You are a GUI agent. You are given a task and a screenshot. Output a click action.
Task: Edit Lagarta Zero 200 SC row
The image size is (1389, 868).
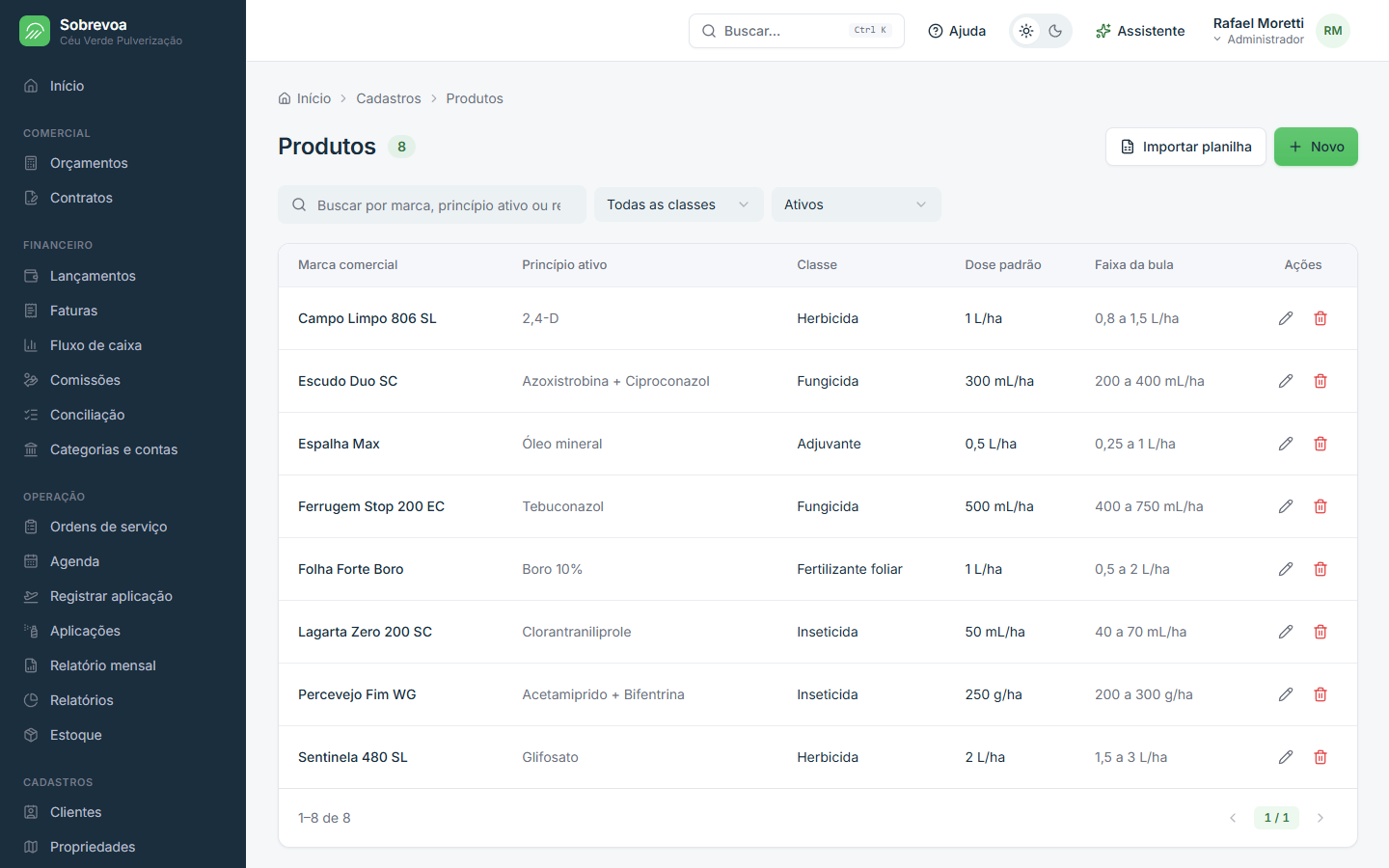pos(1286,632)
